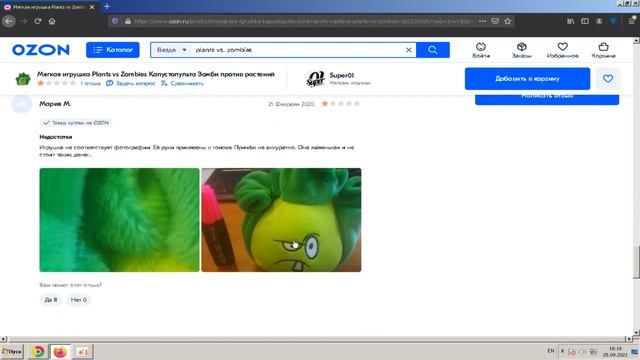Click the browser forward arrow
Viewport: 640px width, 360px height.
24,21
